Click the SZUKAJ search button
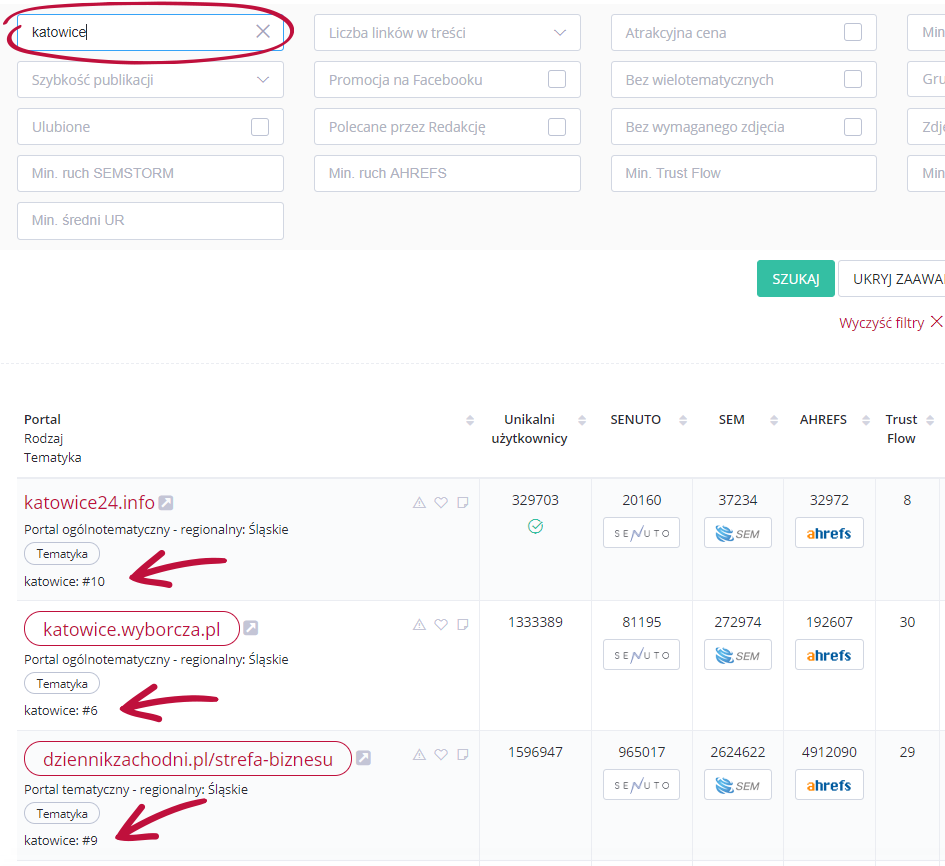945x866 pixels. coord(796,278)
